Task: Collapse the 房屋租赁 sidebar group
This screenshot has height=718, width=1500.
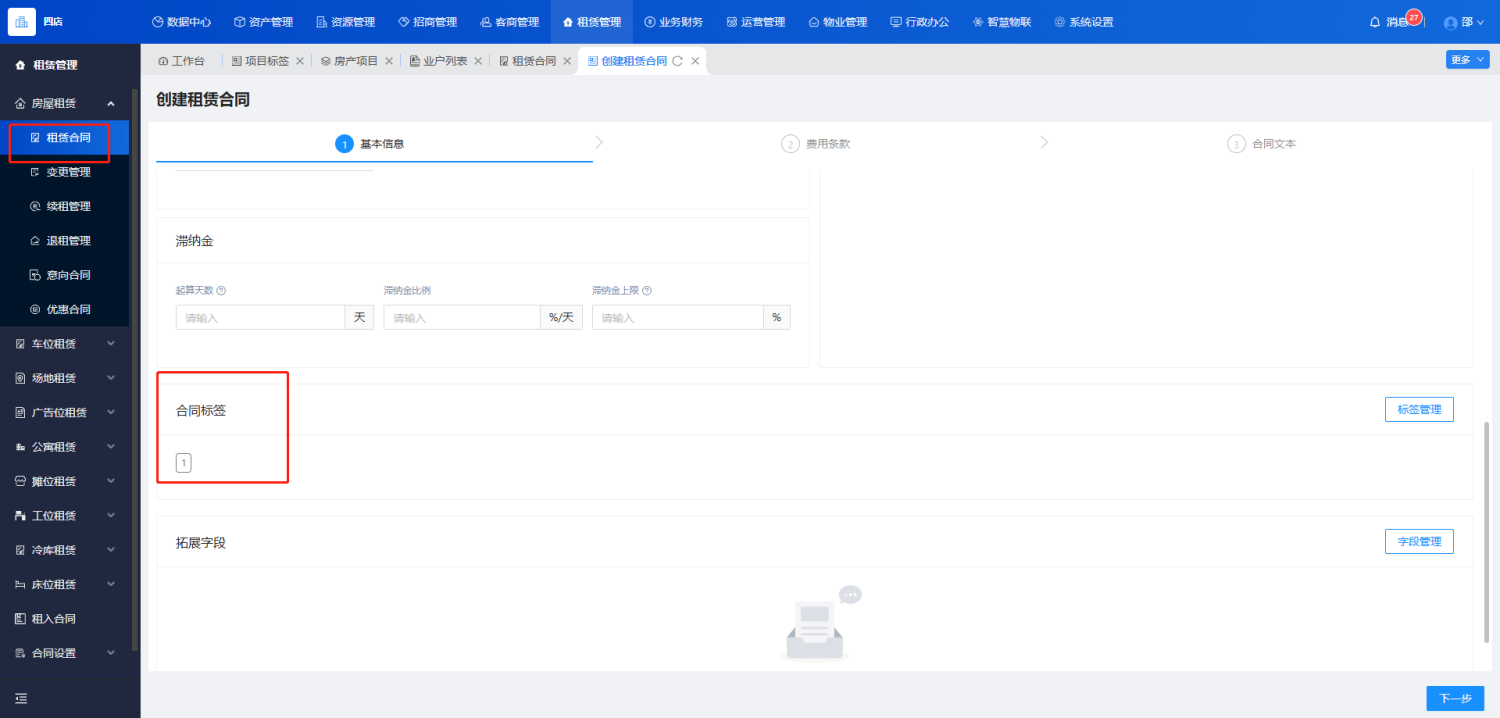Action: pyautogui.click(x=65, y=103)
